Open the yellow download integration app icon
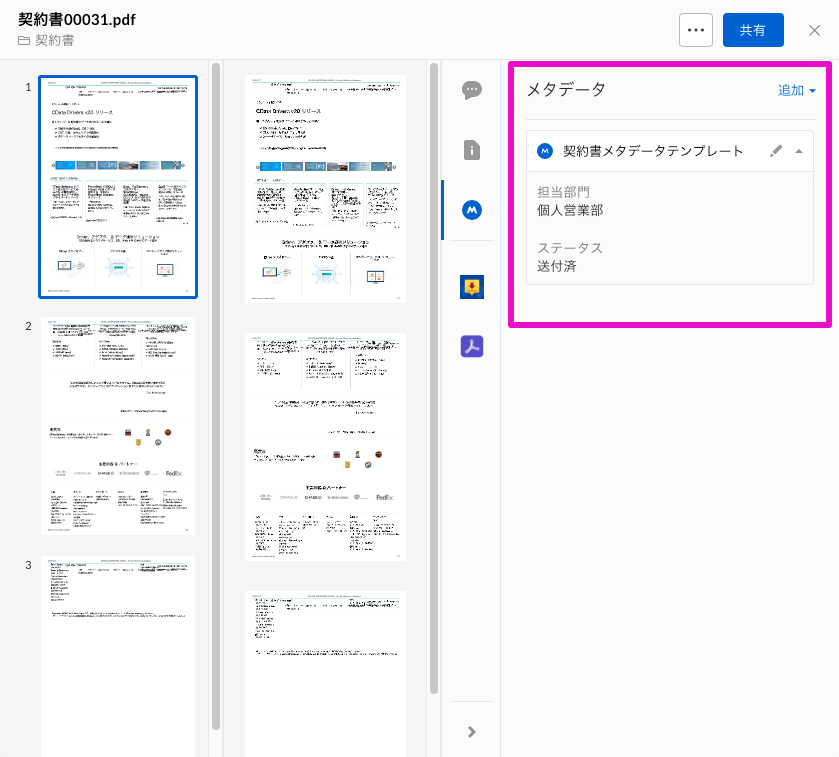This screenshot has width=839, height=757. (x=471, y=287)
